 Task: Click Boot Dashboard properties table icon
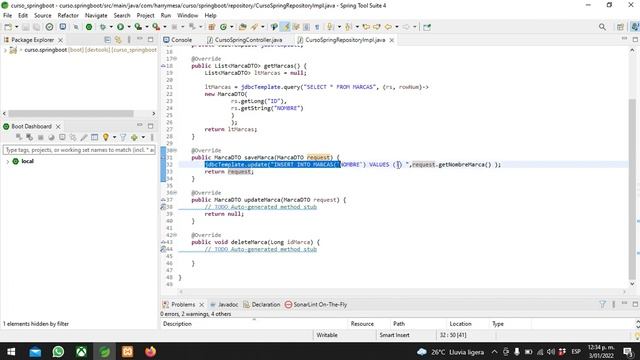94,137
